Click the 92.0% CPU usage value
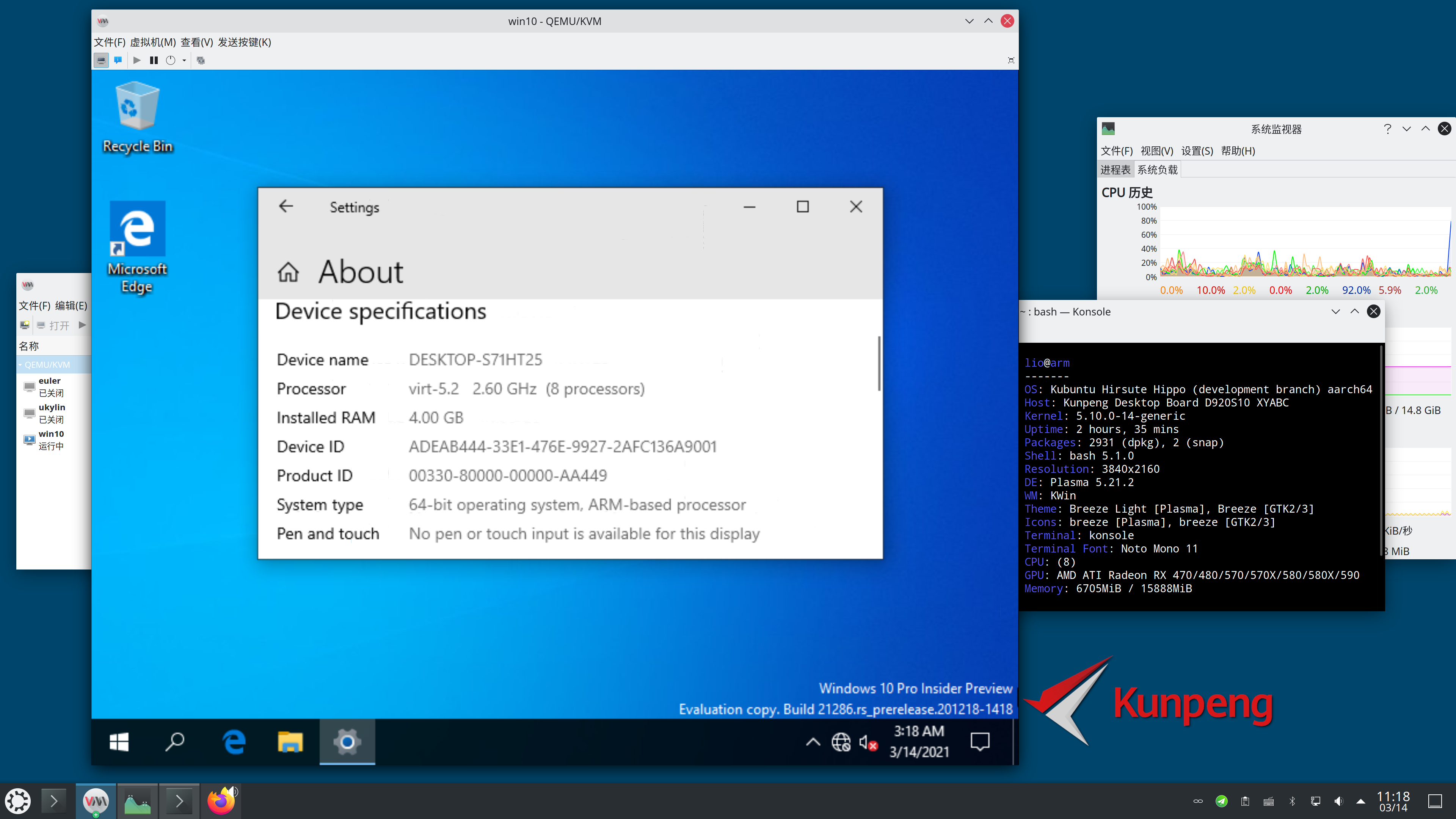 pyautogui.click(x=1356, y=290)
